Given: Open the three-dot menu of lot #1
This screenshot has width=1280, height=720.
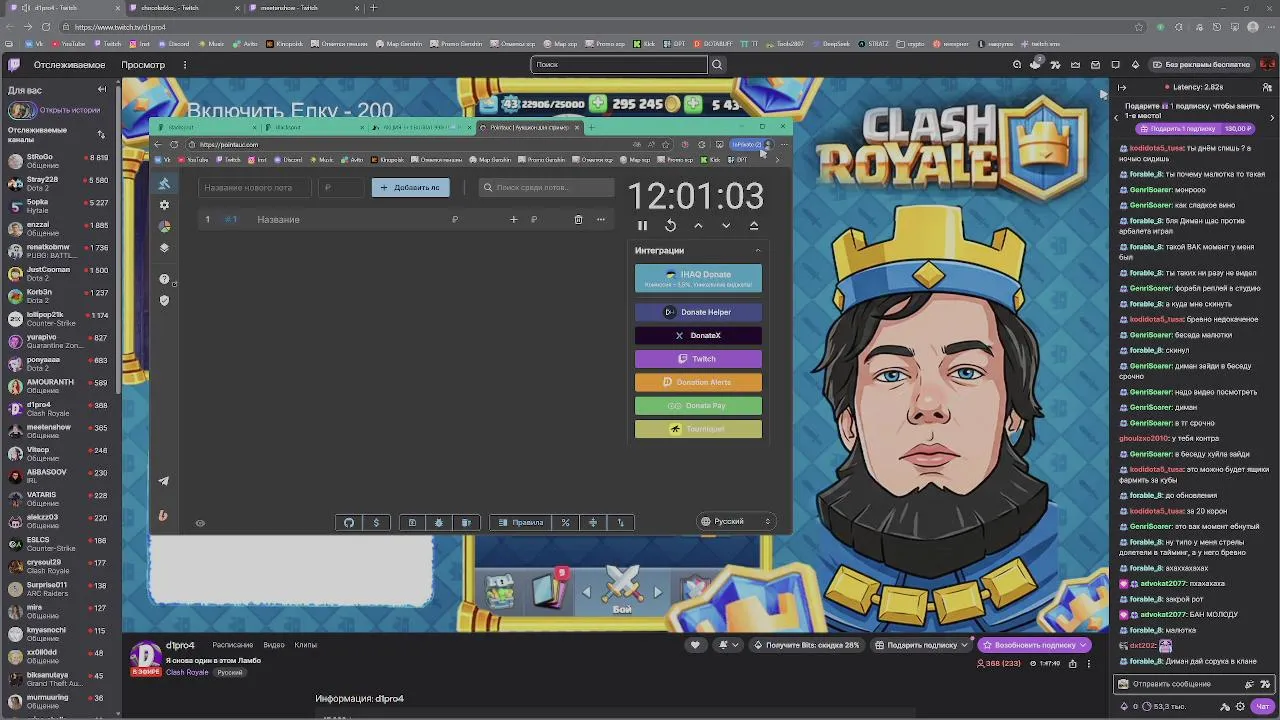Looking at the screenshot, I should pyautogui.click(x=601, y=220).
